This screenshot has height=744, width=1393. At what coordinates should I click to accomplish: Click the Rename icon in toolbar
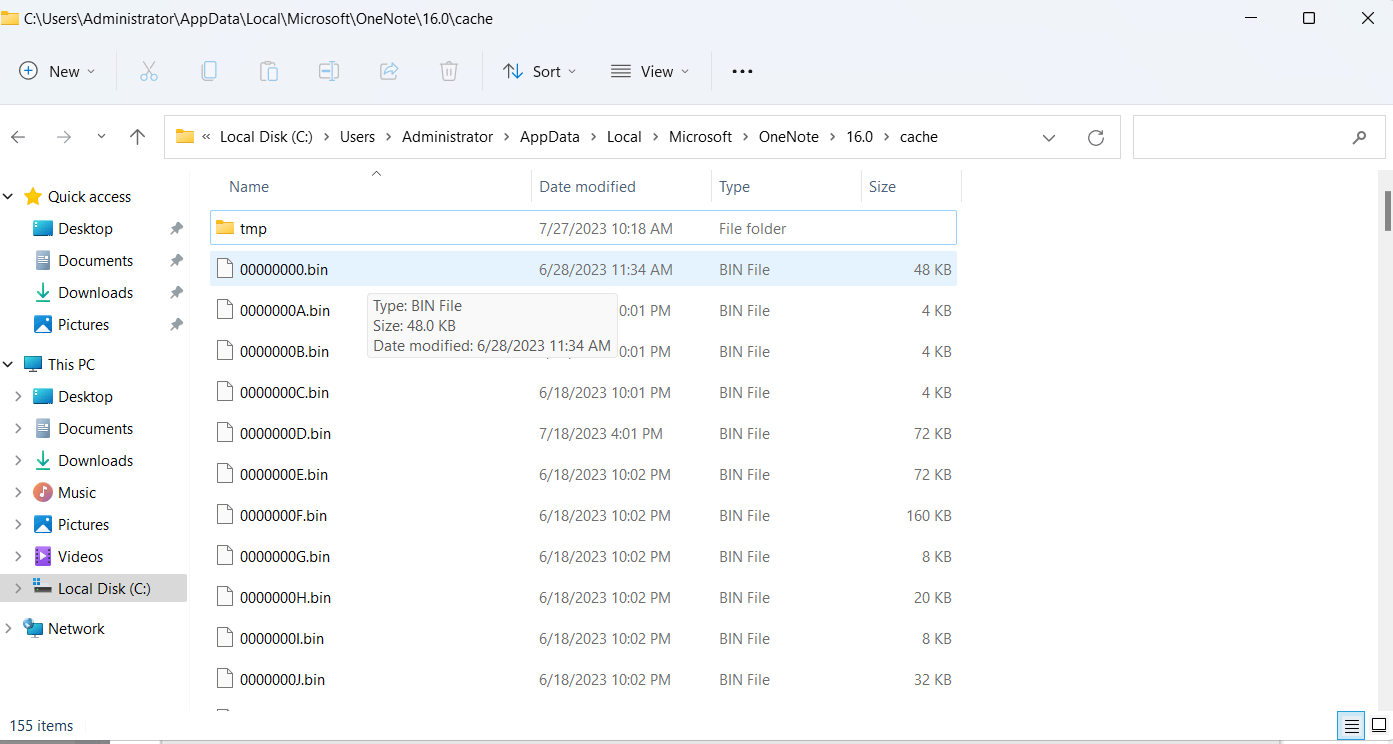point(329,71)
